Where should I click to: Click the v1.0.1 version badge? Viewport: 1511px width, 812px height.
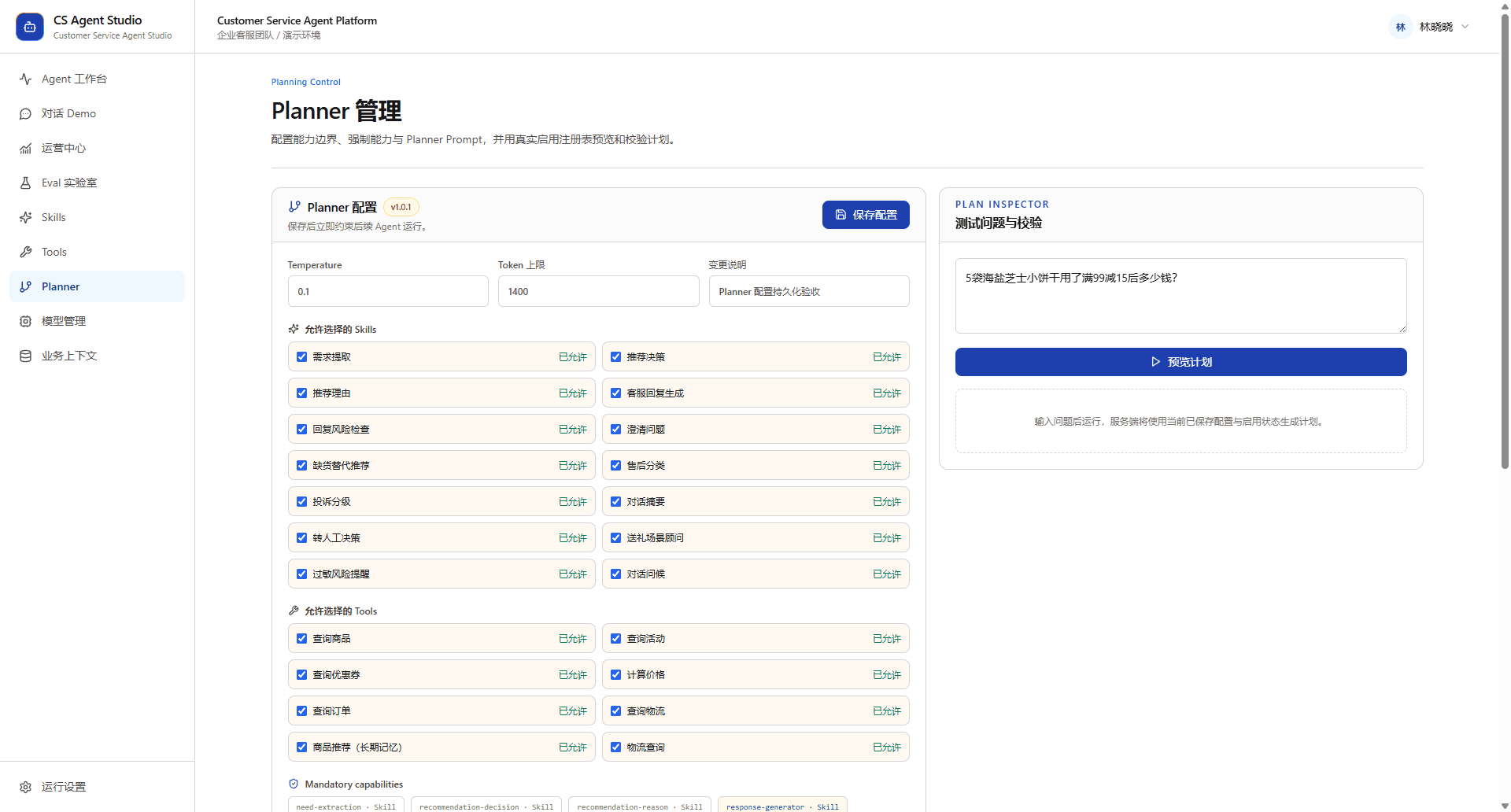pyautogui.click(x=401, y=207)
